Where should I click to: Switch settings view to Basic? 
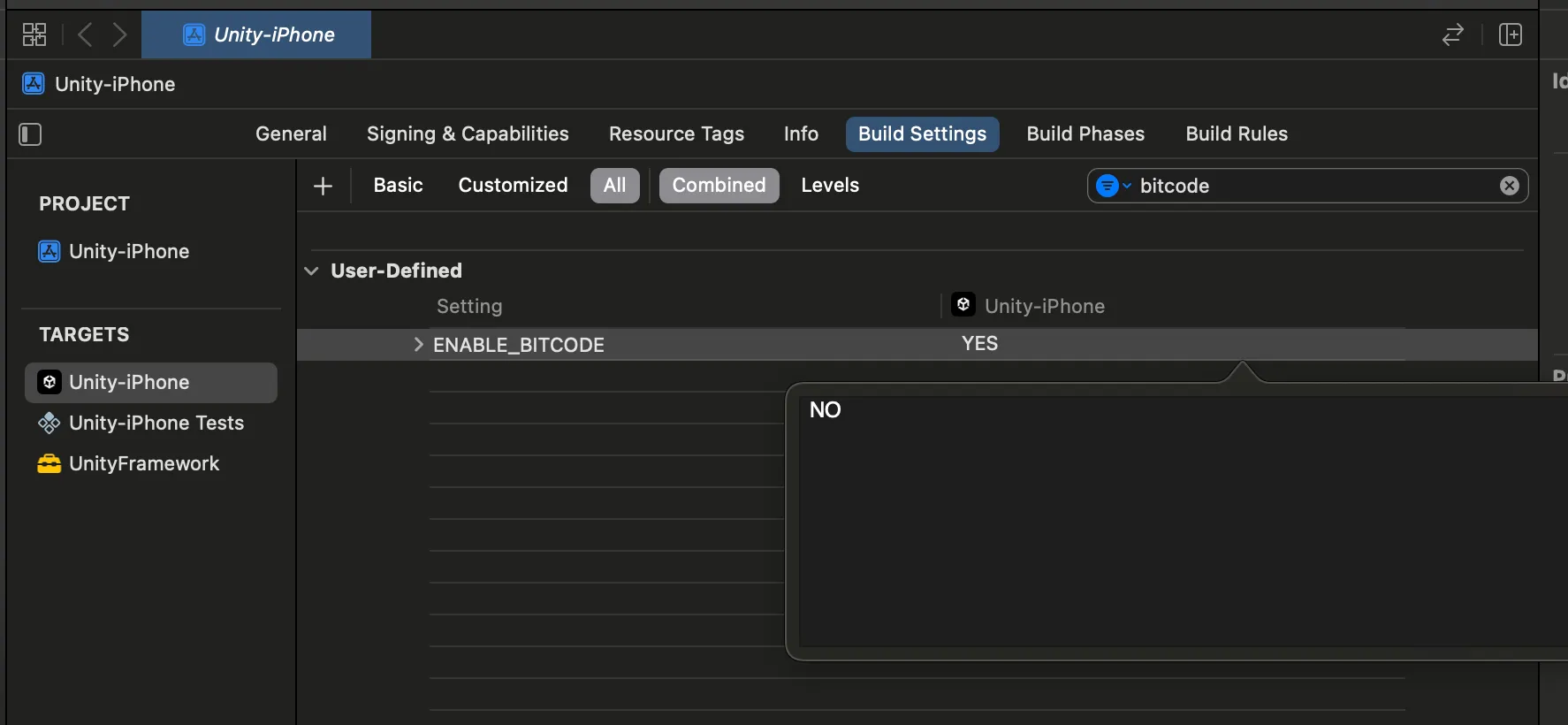(398, 185)
